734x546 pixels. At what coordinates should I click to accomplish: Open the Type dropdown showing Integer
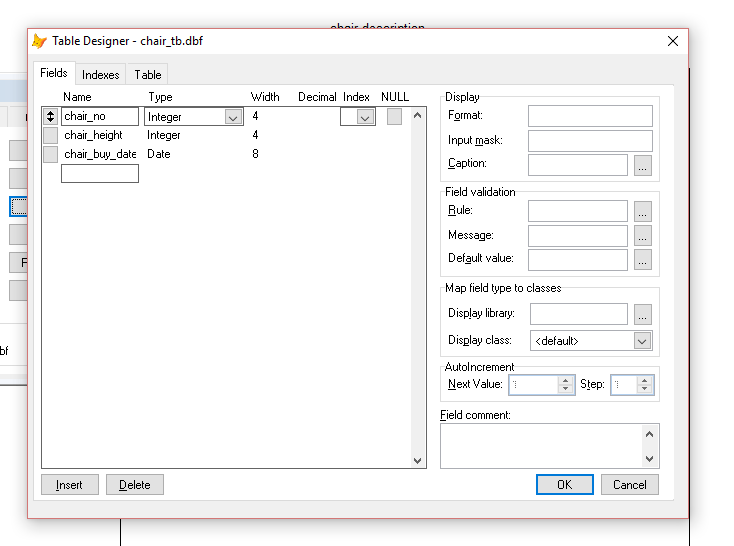click(x=233, y=117)
